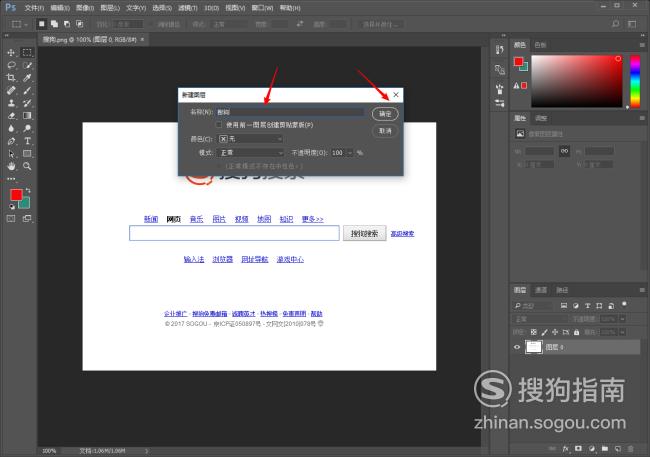Pick foreground color swatch in toolbar
The image size is (650, 457).
(16, 194)
